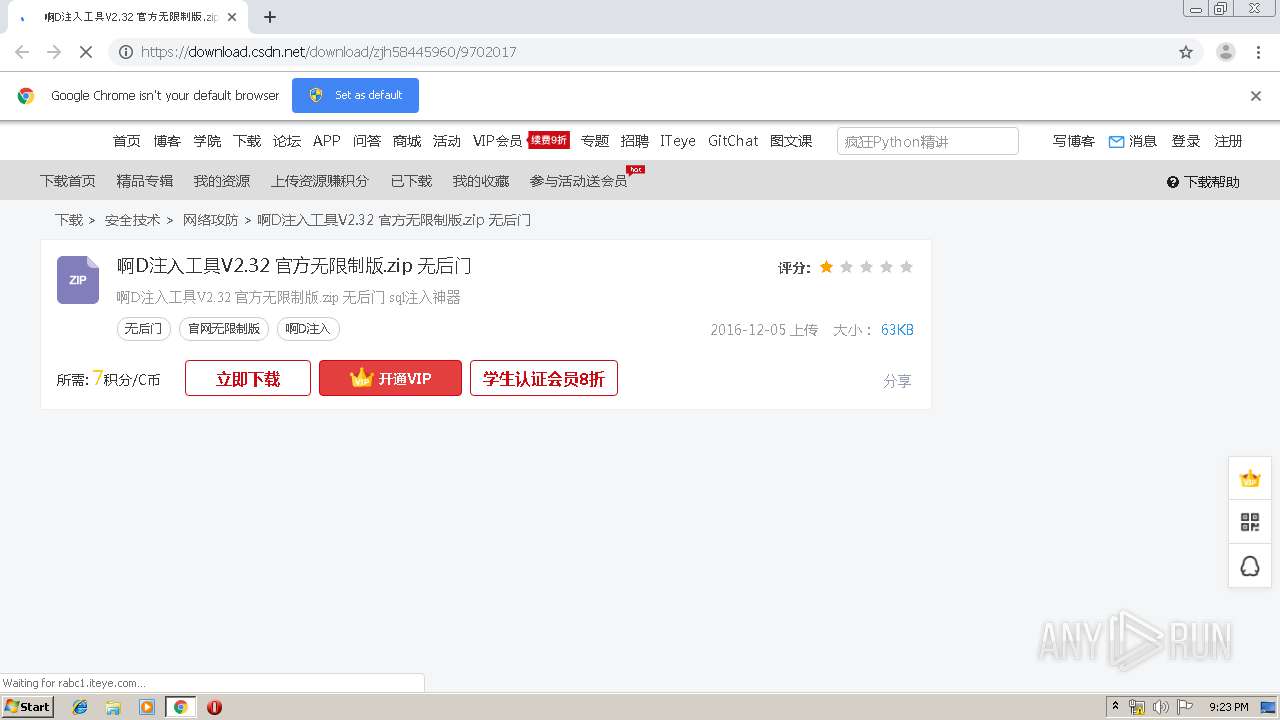1280x720 pixels.
Task: Click the 疯狂Python精讲 search field
Action: (x=927, y=141)
